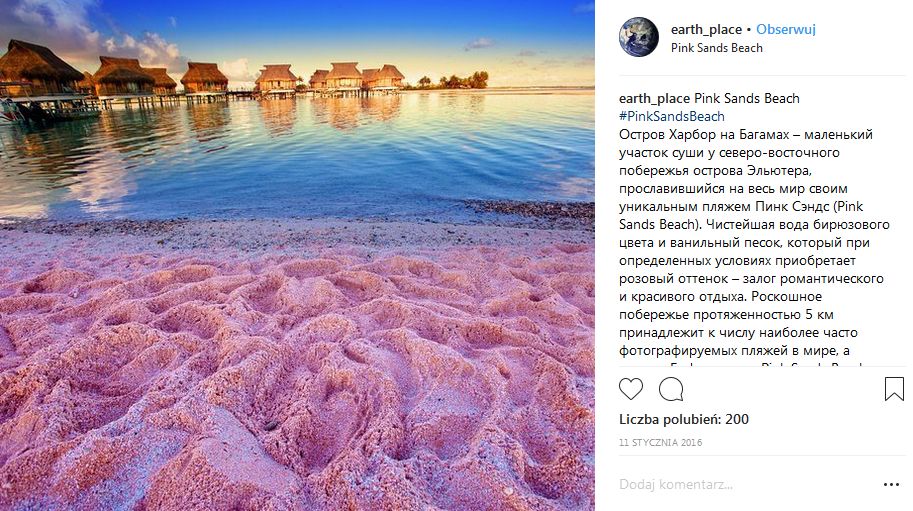
Task: Open the 11 STYCZNIA 2016 timestamp link
Action: (660, 442)
